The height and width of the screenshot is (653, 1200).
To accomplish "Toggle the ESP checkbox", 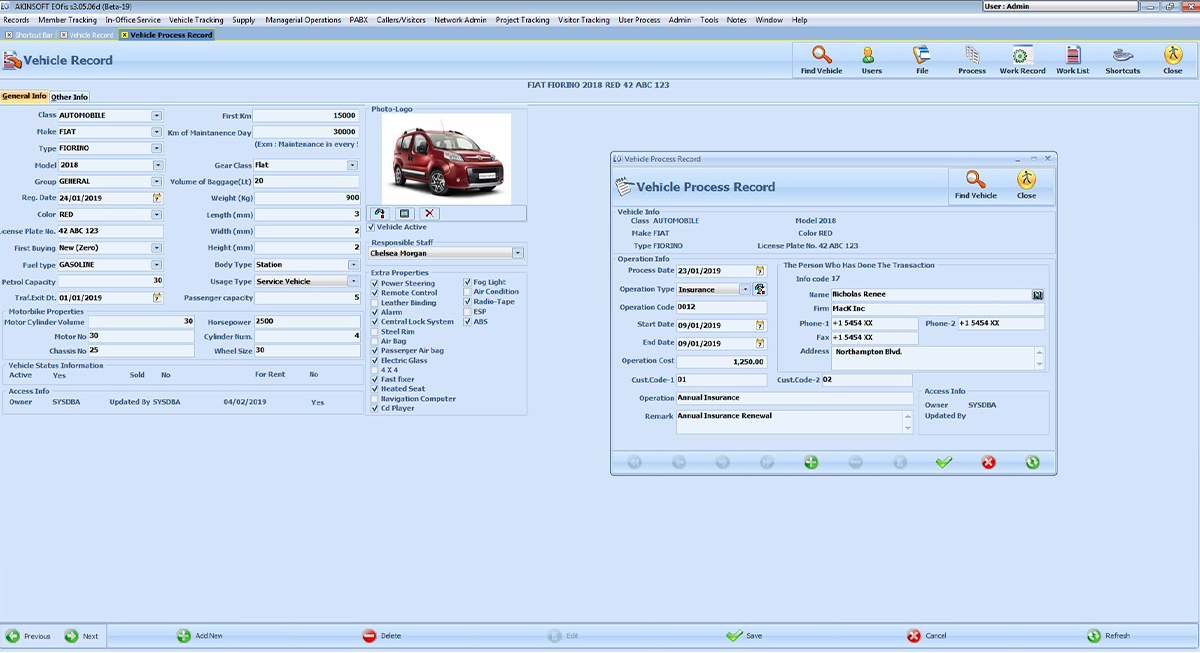I will (x=467, y=312).
